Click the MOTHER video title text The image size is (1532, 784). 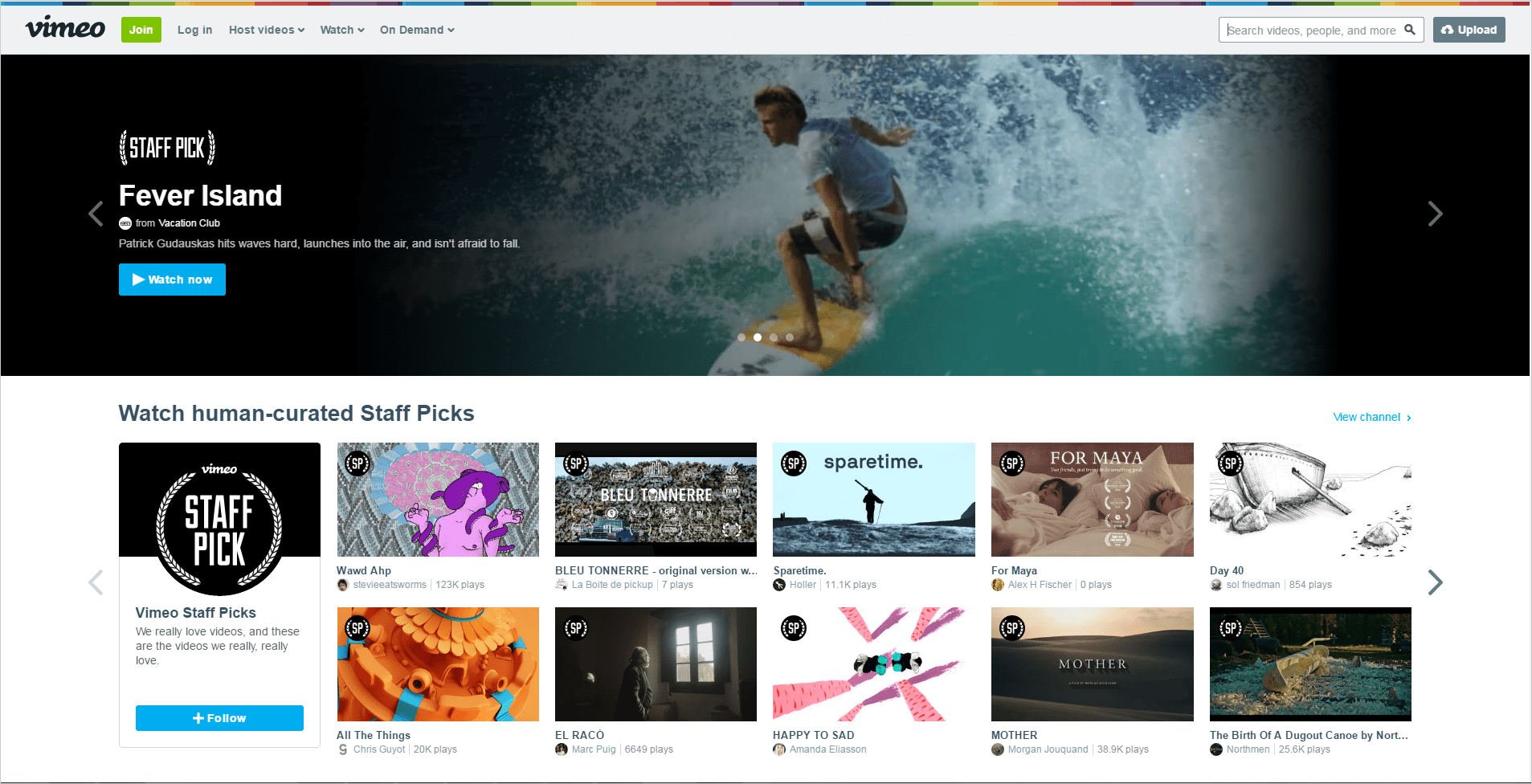click(1015, 735)
